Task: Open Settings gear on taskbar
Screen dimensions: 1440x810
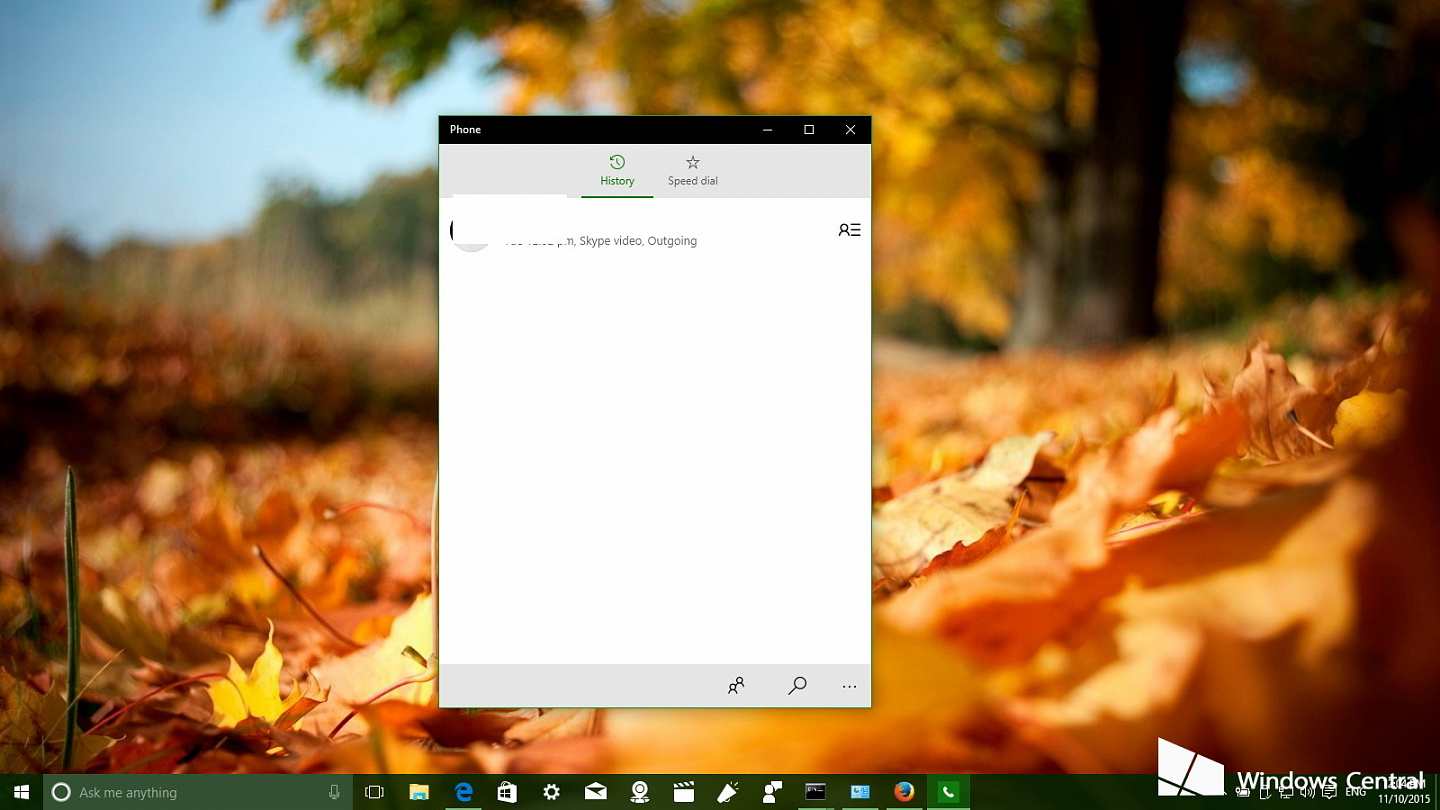Action: [x=552, y=792]
